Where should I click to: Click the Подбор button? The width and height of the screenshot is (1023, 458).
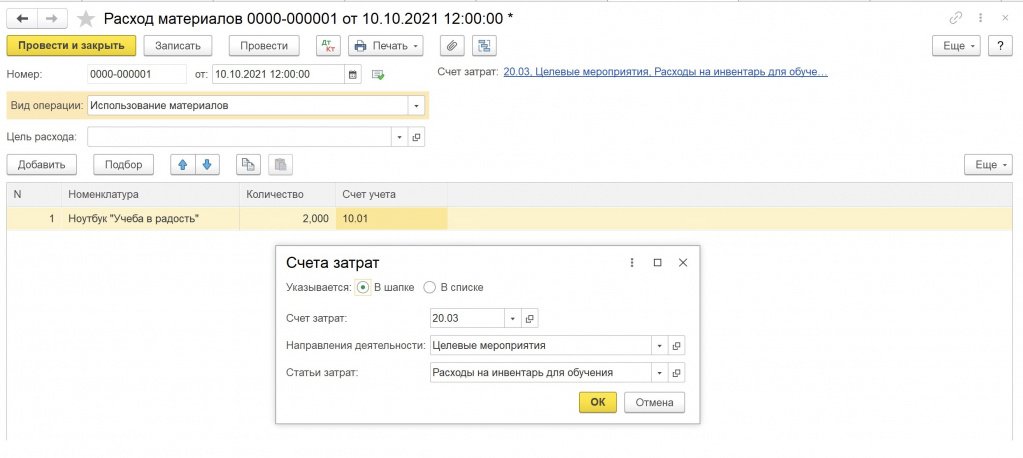pyautogui.click(x=125, y=165)
